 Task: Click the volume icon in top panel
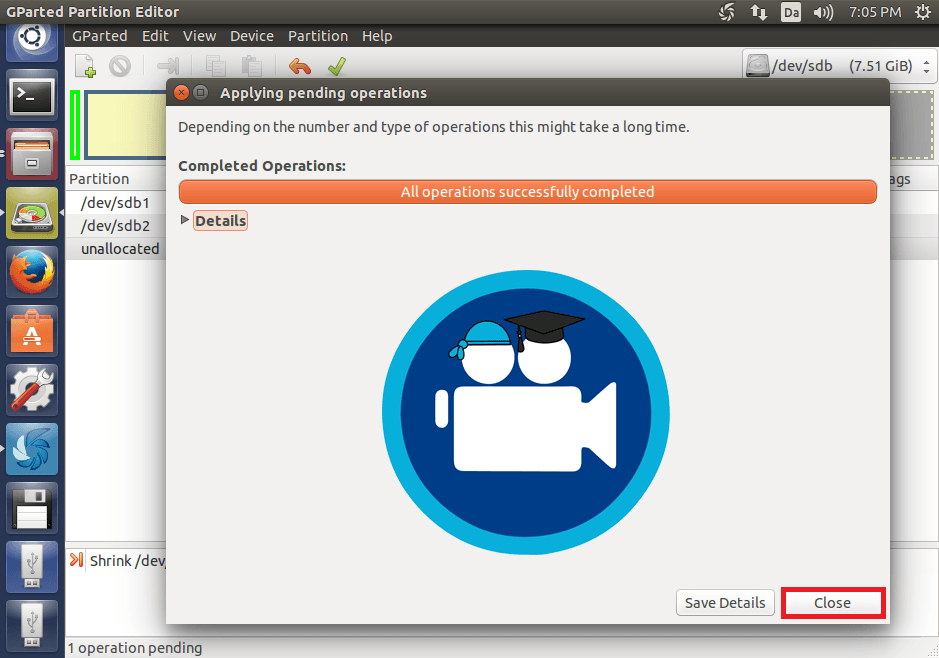pos(823,12)
